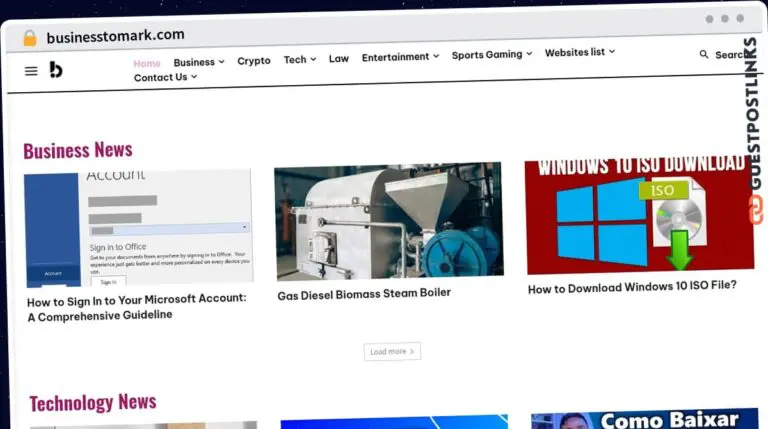Click the Windows to ISO Download thumbnail
The height and width of the screenshot is (429, 768).
point(638,214)
